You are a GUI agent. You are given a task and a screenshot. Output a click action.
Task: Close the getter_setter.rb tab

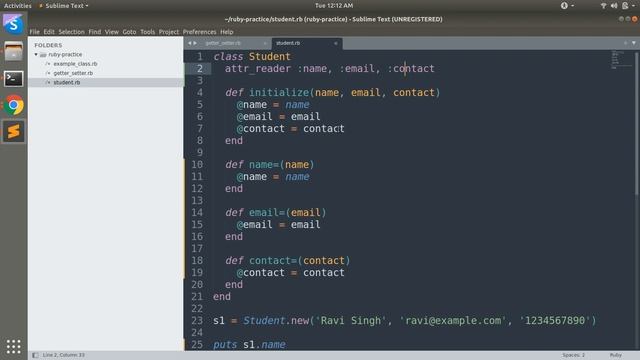click(x=265, y=43)
